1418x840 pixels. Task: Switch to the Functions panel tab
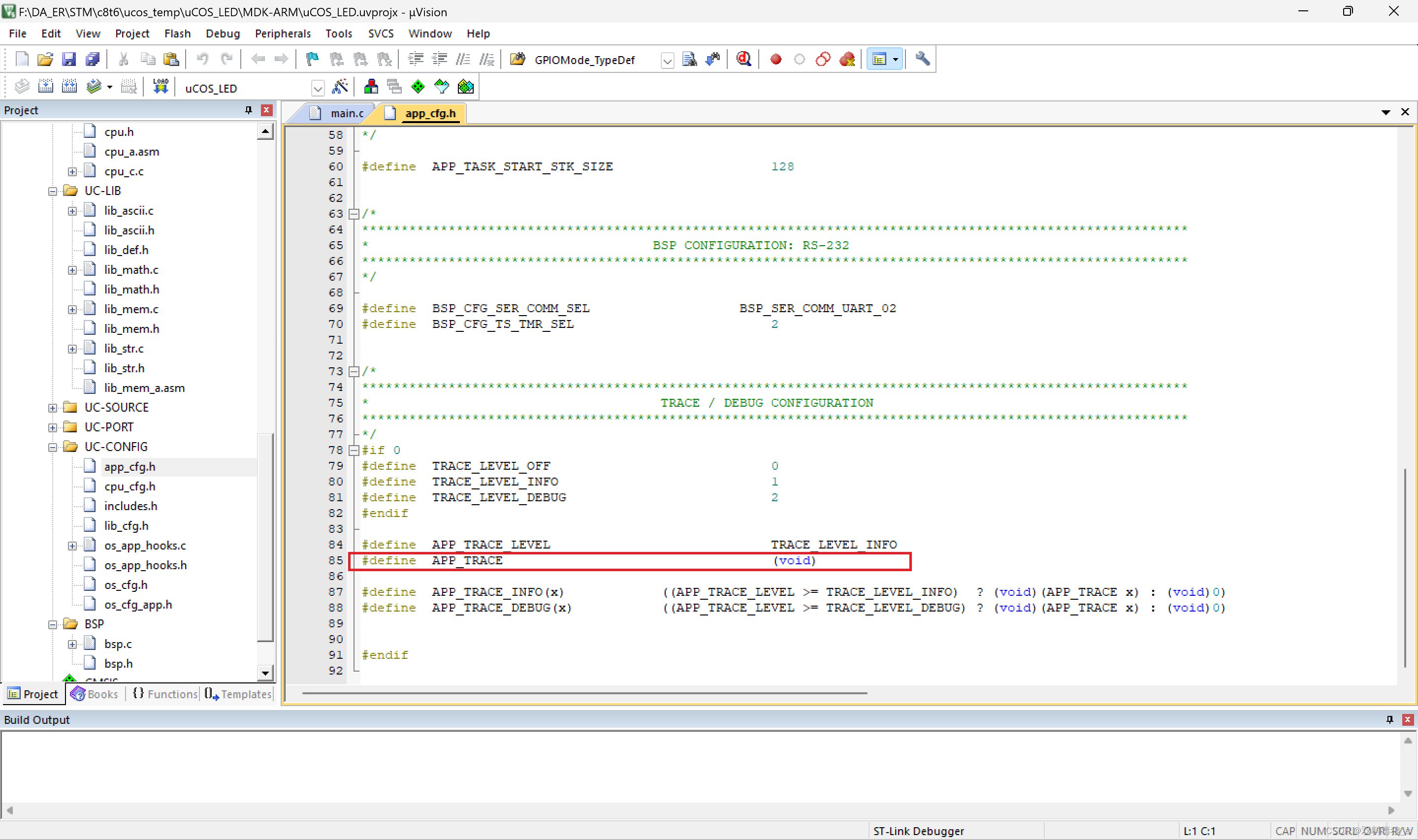165,694
